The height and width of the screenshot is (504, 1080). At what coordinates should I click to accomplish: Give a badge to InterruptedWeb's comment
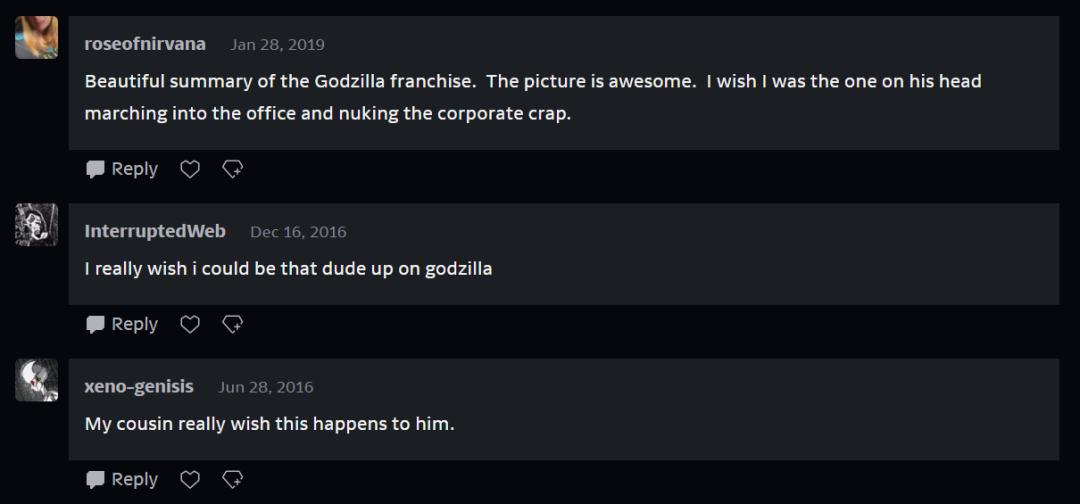tap(232, 325)
